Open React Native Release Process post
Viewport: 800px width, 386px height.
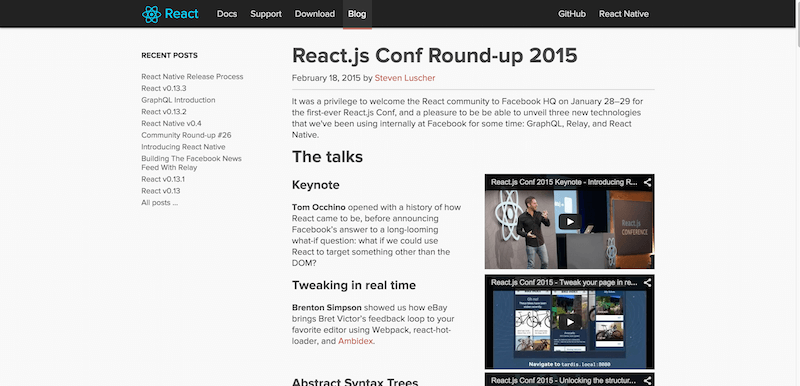(x=192, y=76)
